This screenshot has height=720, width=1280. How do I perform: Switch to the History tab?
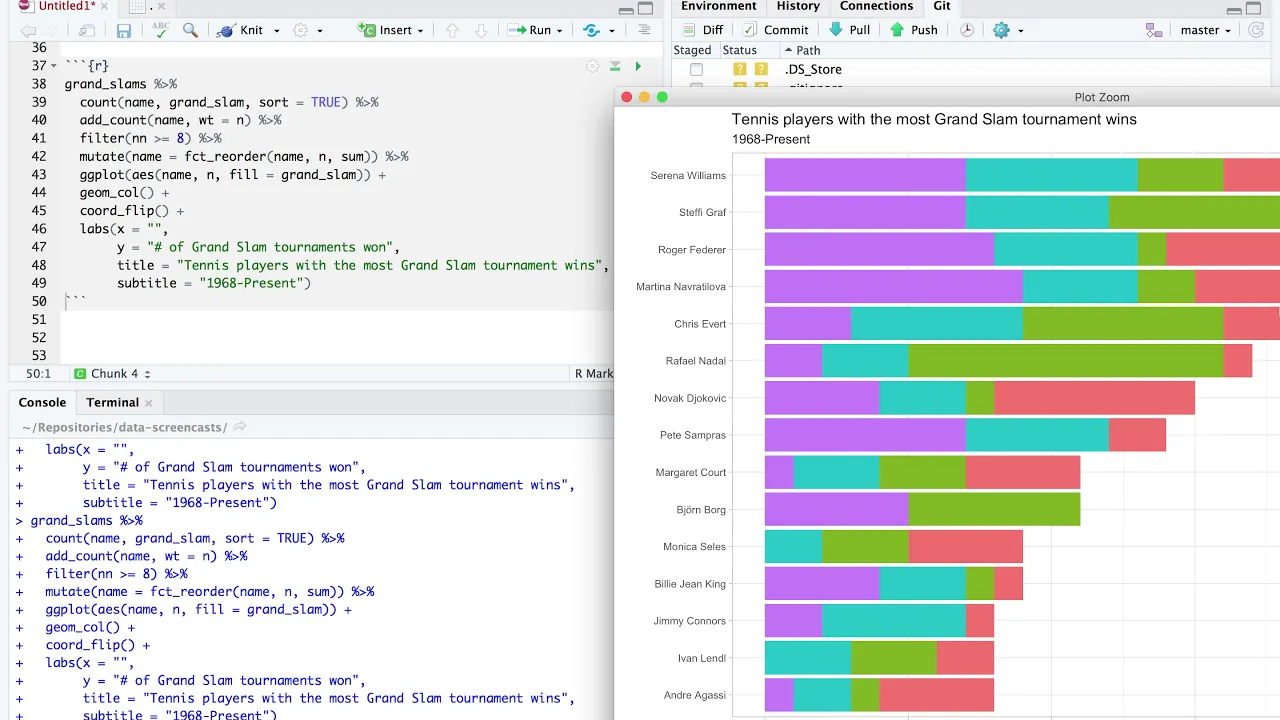tap(798, 6)
